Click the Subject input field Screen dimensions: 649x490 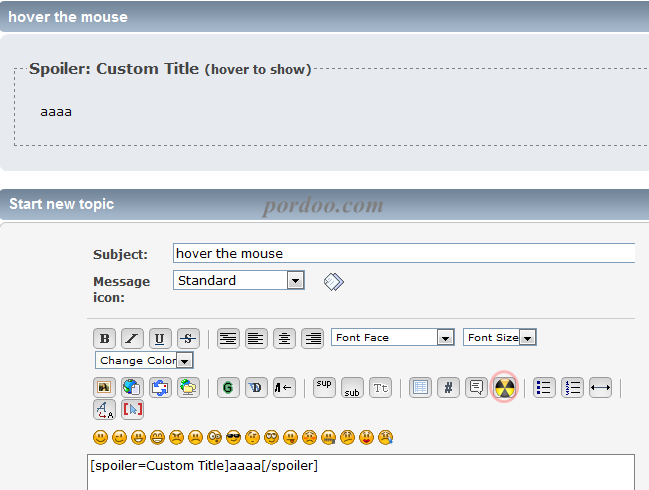(x=404, y=253)
